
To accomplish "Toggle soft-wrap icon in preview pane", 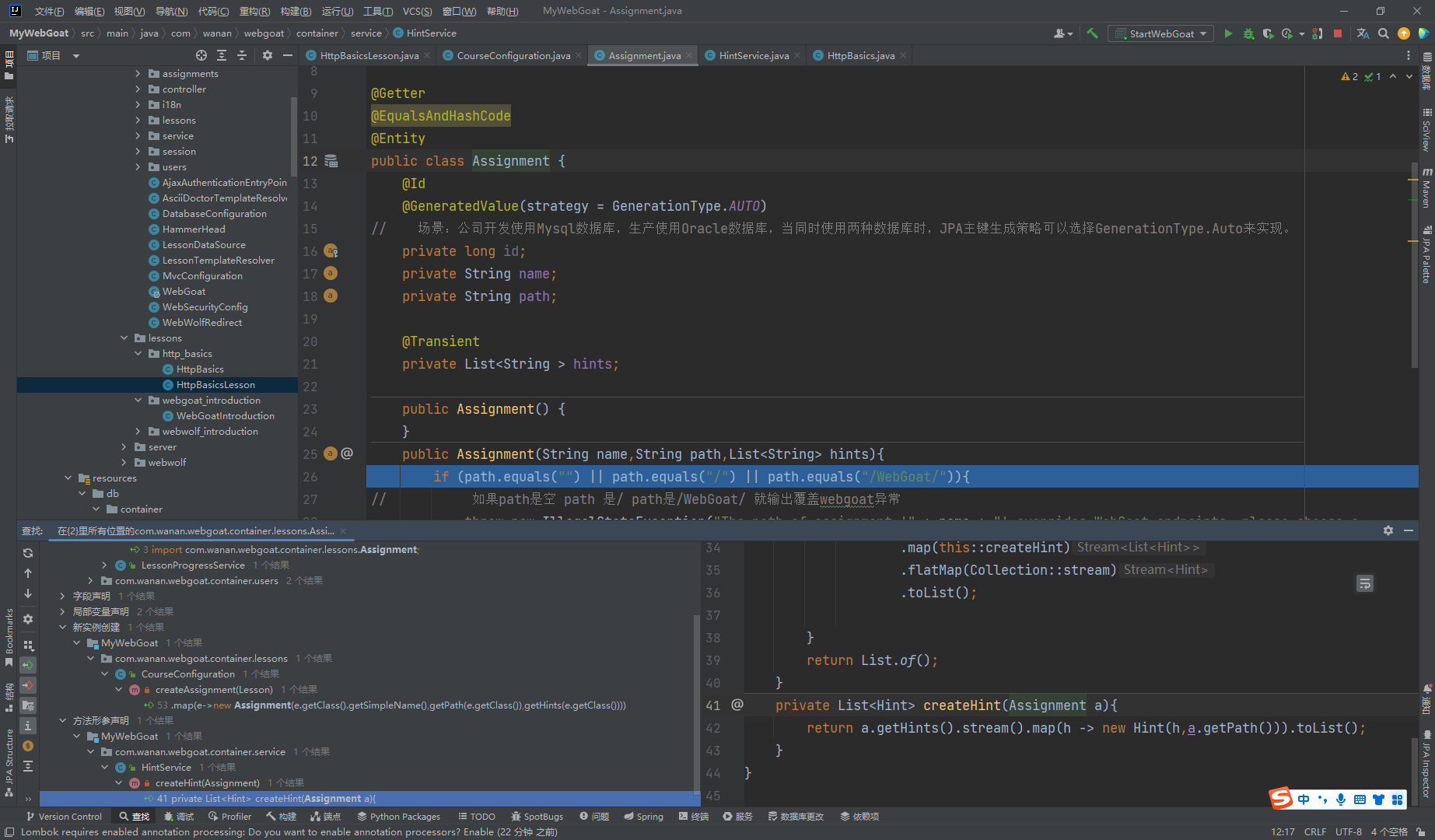I will (1365, 583).
